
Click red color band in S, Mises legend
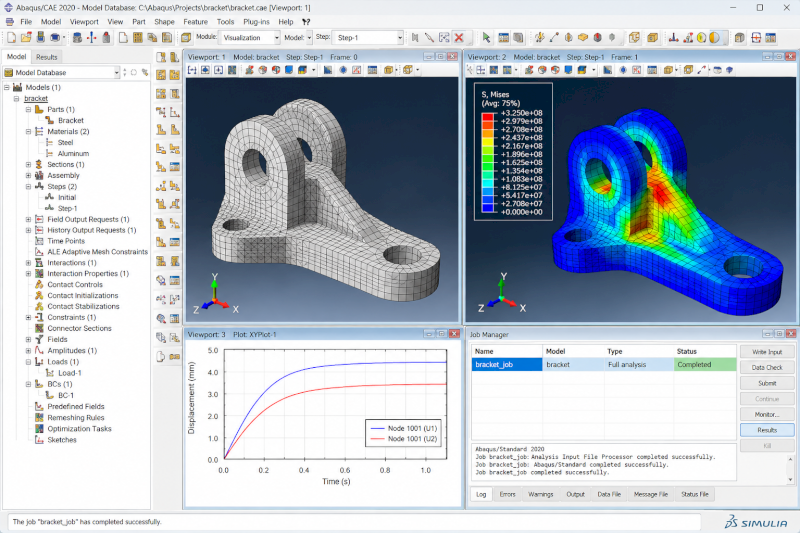488,117
